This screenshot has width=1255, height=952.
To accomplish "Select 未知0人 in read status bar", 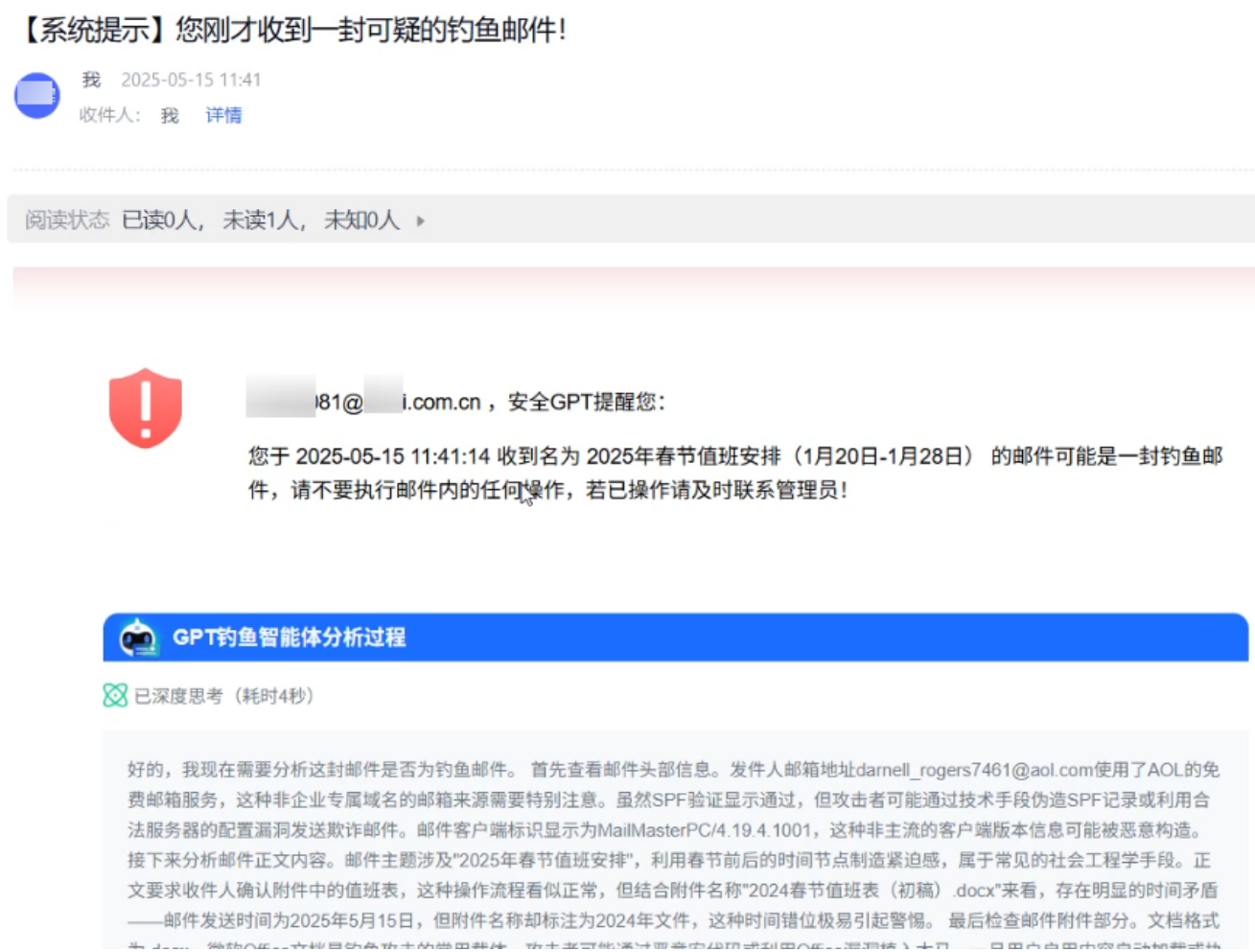I will (x=361, y=221).
